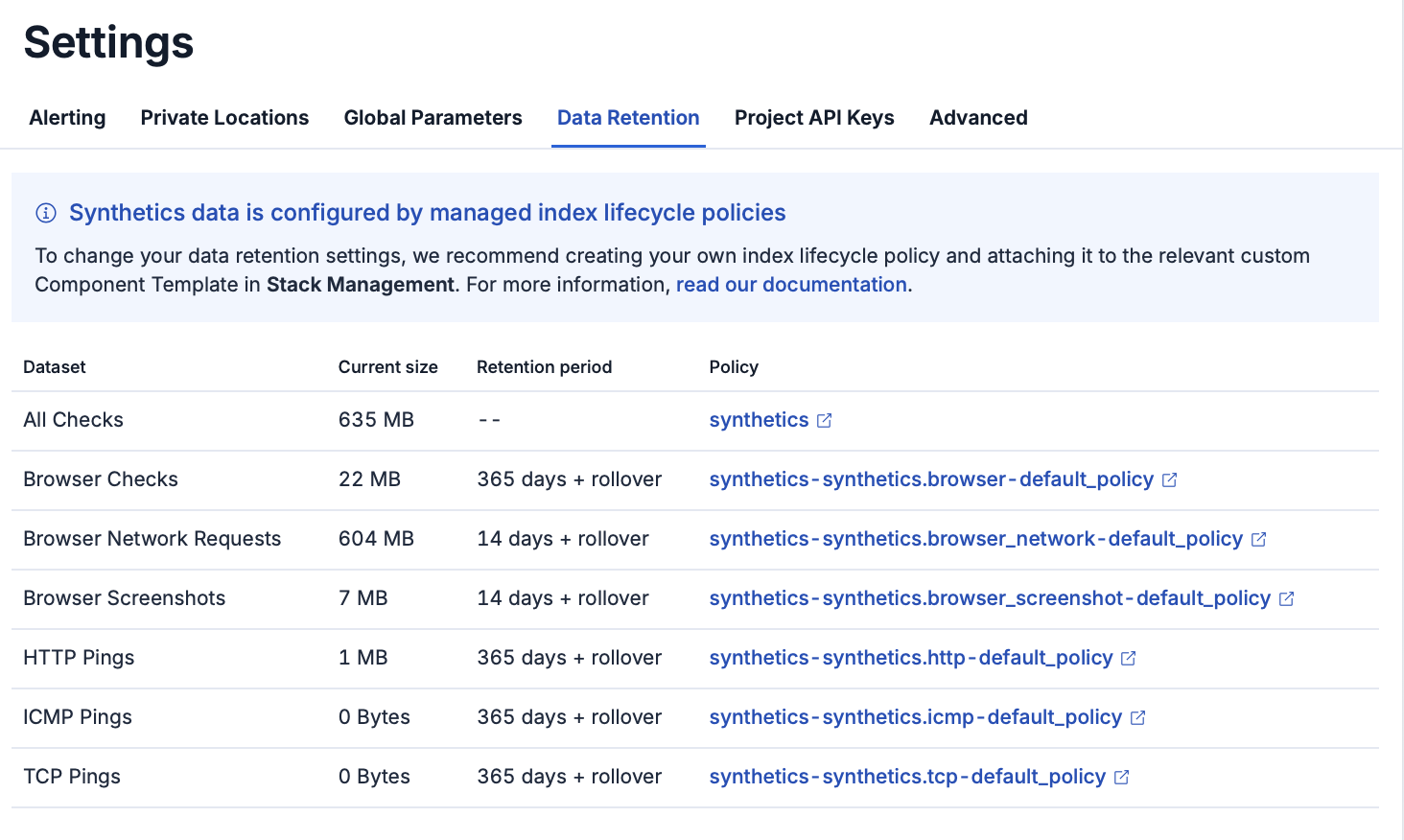Open the Browser Checks retention policy link
The height and width of the screenshot is (840, 1404).
(931, 478)
